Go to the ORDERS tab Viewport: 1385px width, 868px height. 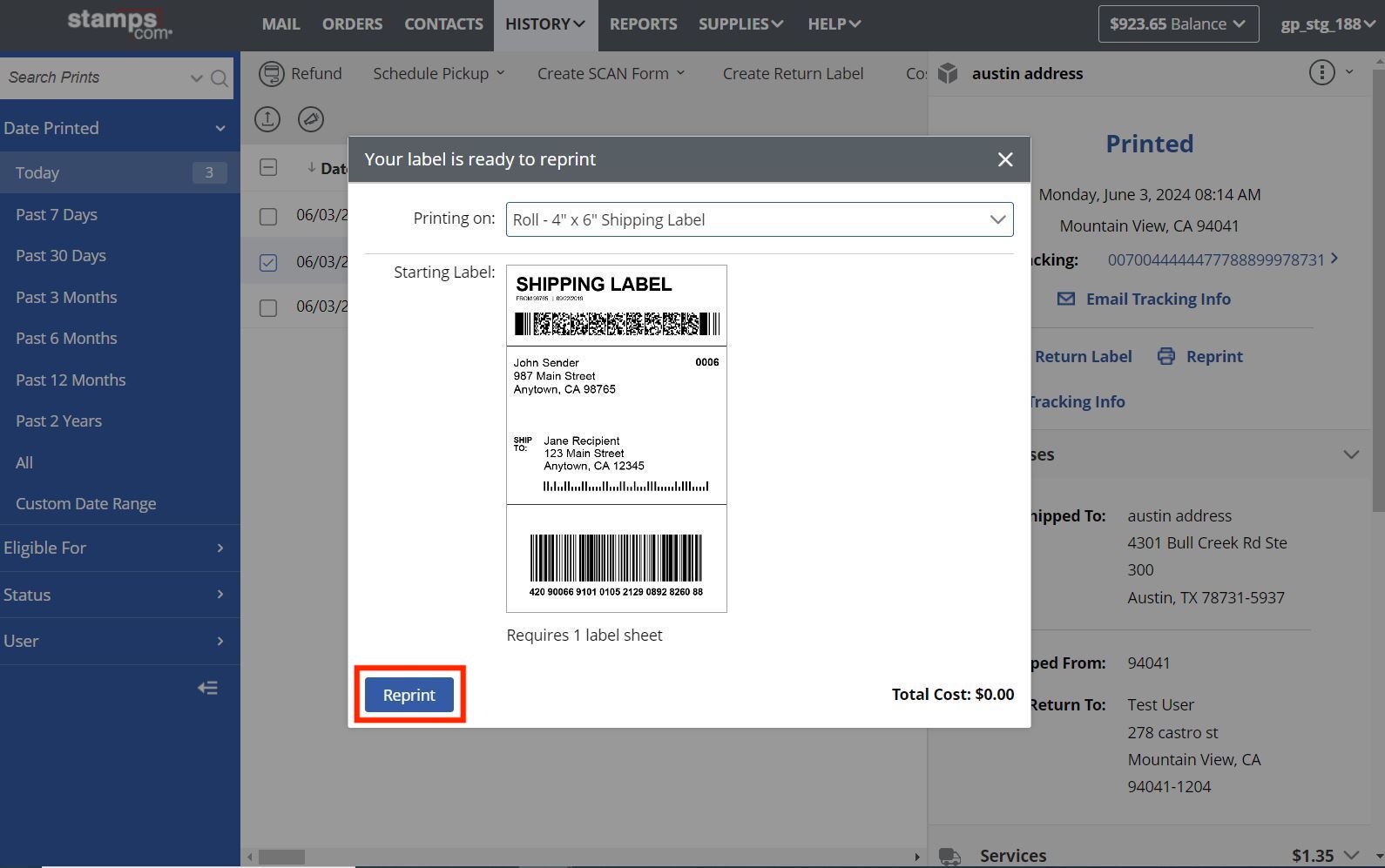[x=352, y=24]
